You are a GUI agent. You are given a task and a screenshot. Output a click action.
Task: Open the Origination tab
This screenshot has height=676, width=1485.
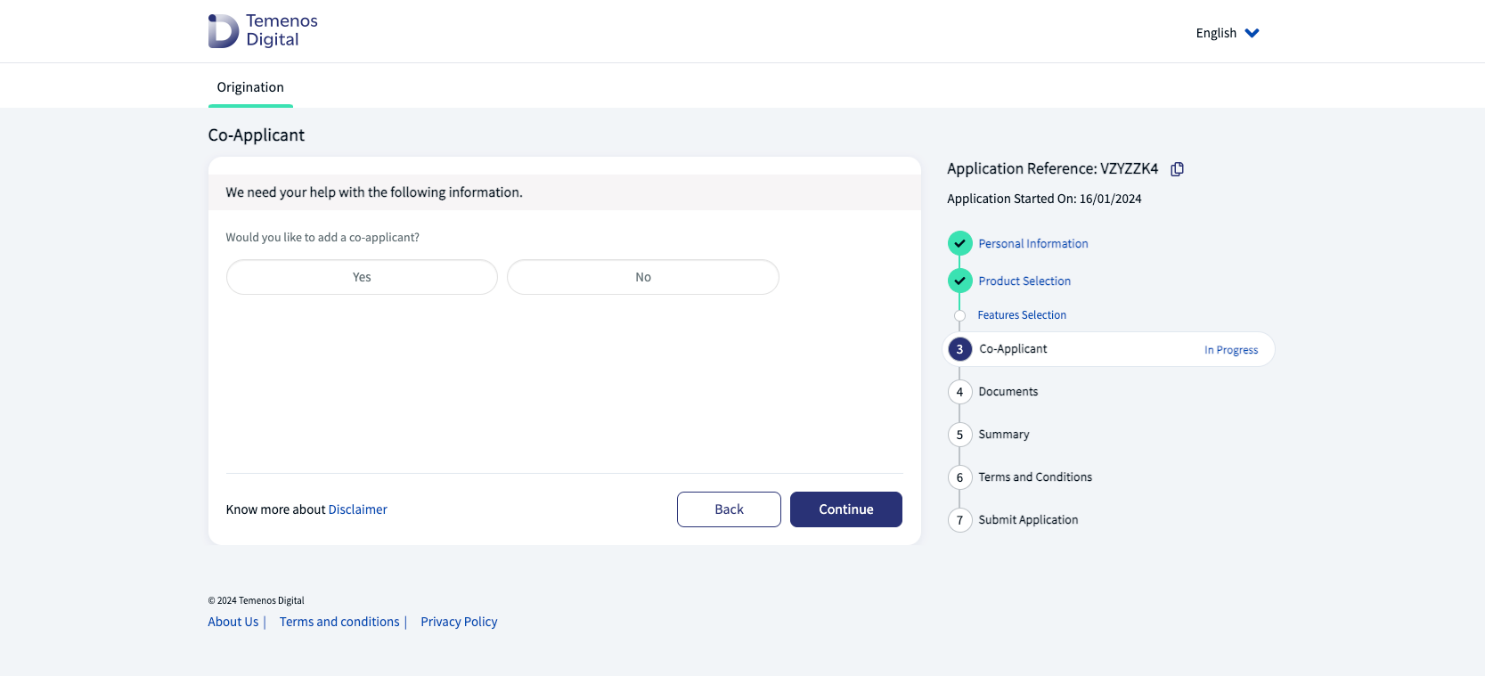[250, 87]
